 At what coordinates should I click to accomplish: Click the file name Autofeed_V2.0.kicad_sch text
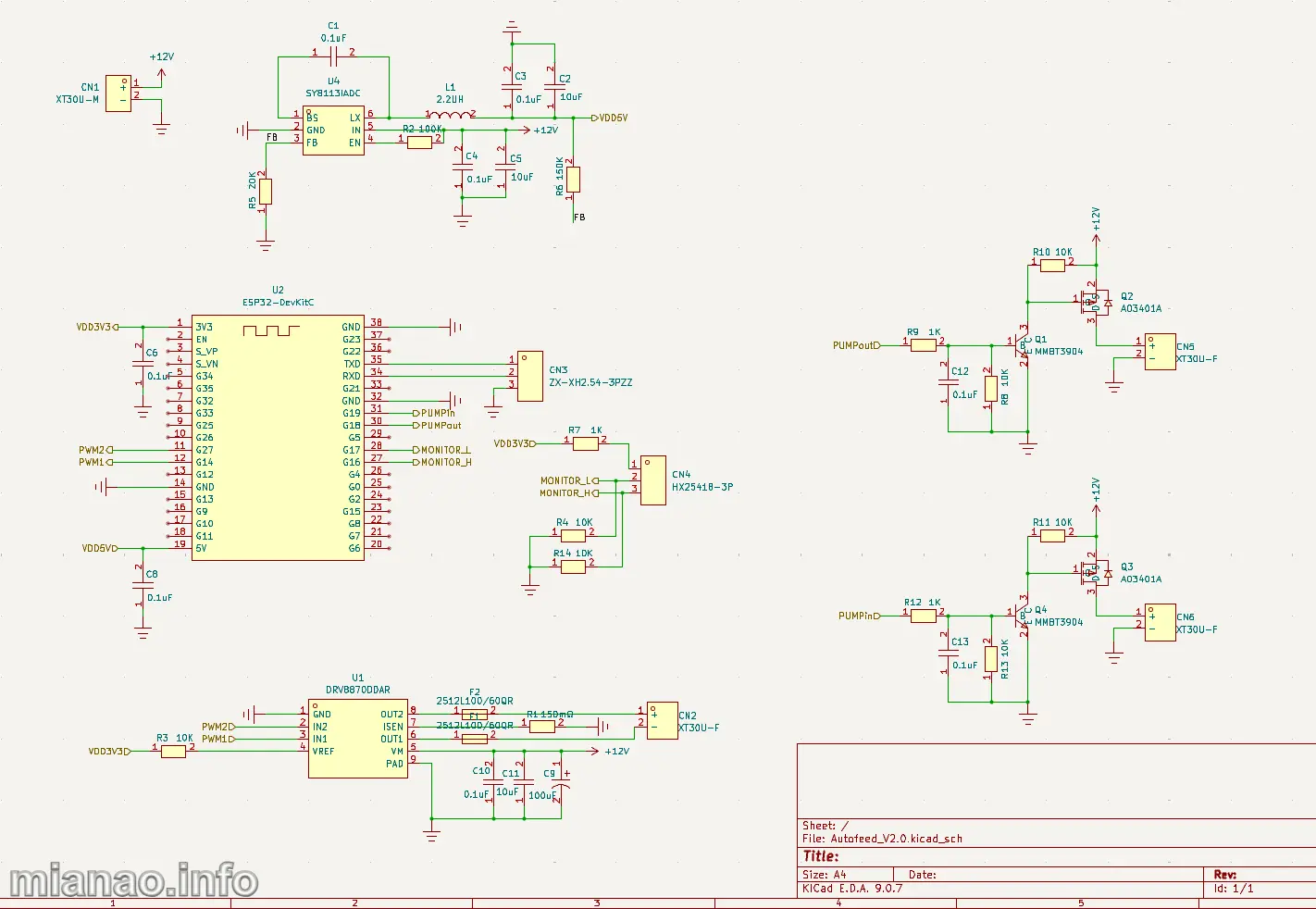(x=896, y=839)
